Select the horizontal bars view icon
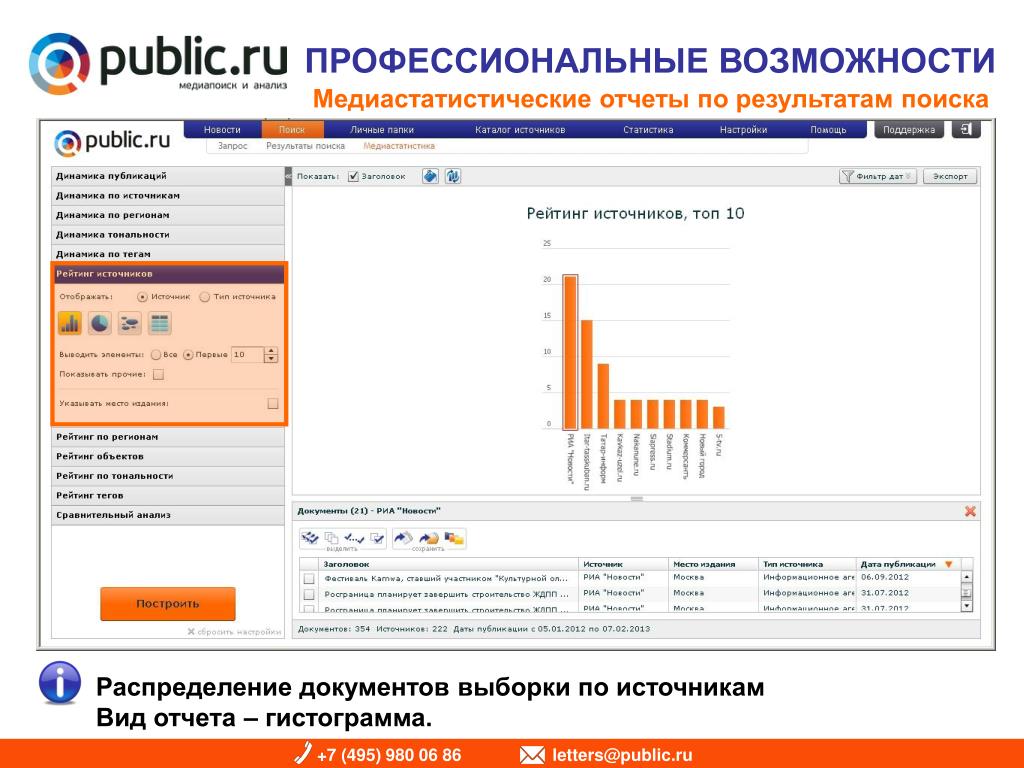The image size is (1024, 768). (x=129, y=323)
